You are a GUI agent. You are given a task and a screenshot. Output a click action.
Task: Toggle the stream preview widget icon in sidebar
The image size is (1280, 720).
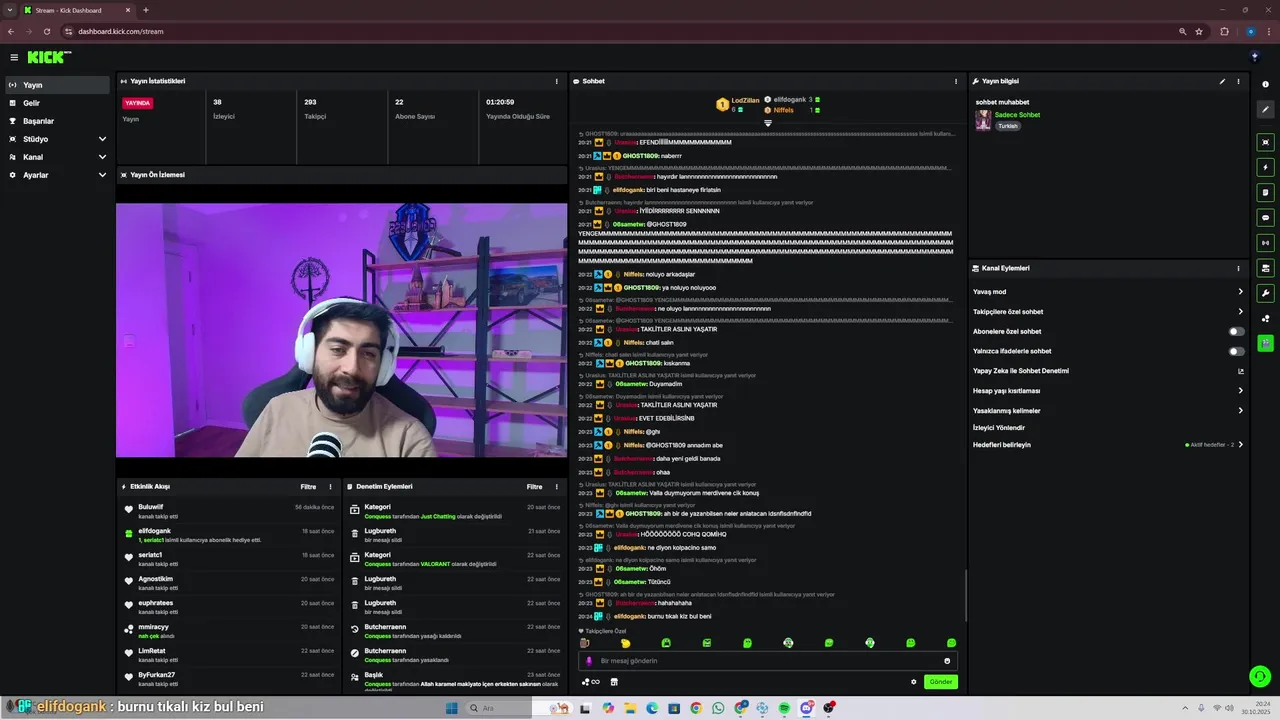click(1266, 142)
